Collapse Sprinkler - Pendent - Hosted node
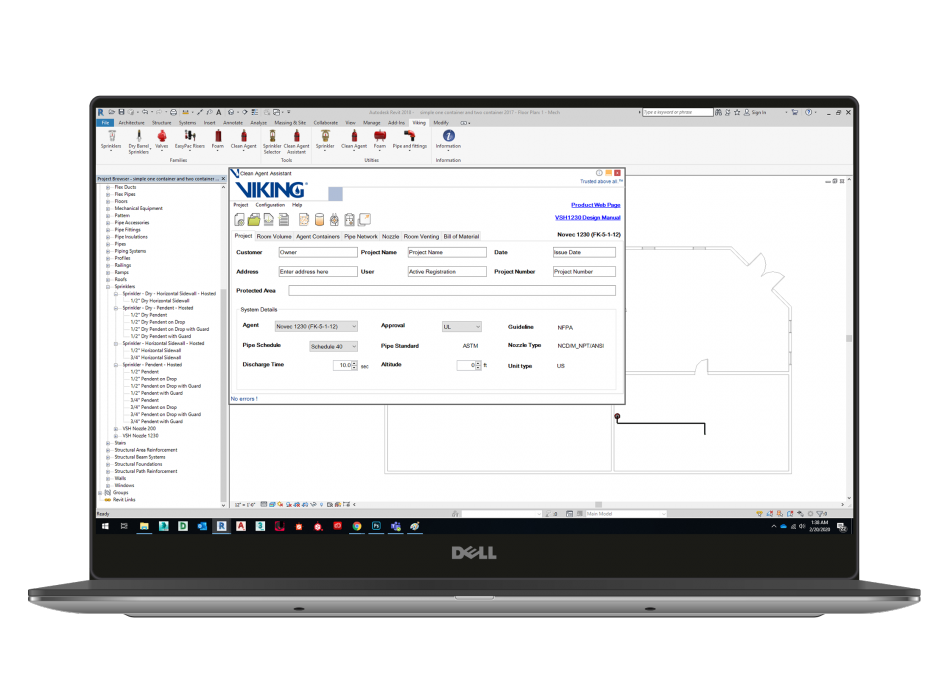This screenshot has height=700, width=933. (x=116, y=365)
